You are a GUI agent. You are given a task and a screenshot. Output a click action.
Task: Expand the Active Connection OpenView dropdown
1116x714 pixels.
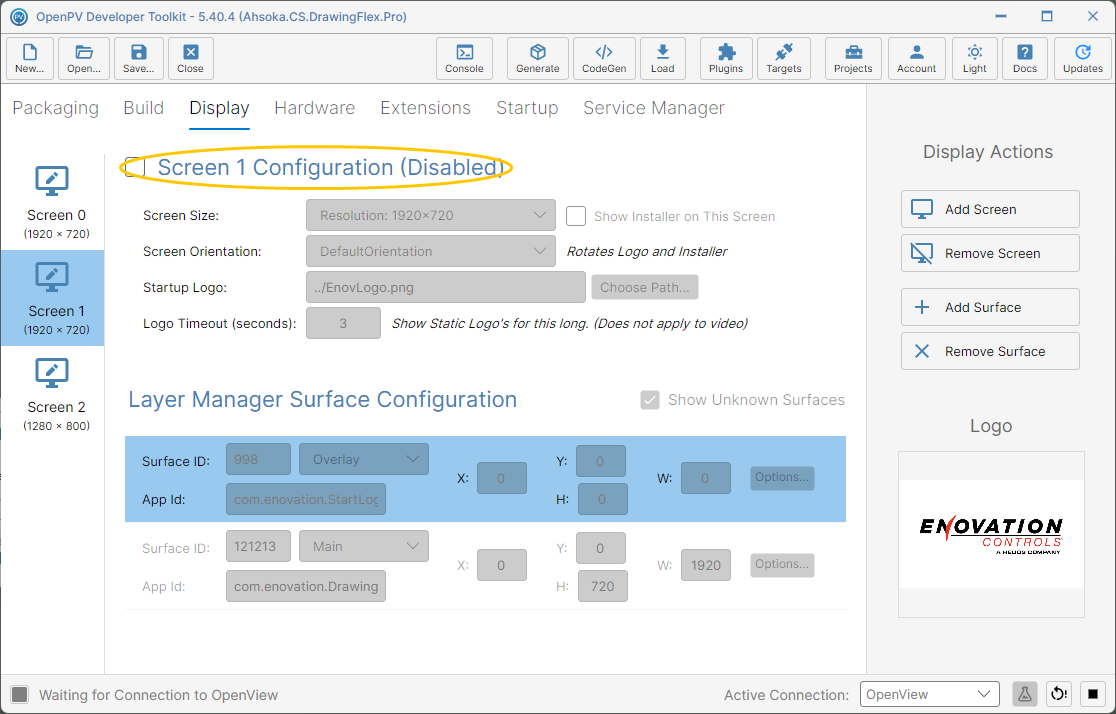930,694
